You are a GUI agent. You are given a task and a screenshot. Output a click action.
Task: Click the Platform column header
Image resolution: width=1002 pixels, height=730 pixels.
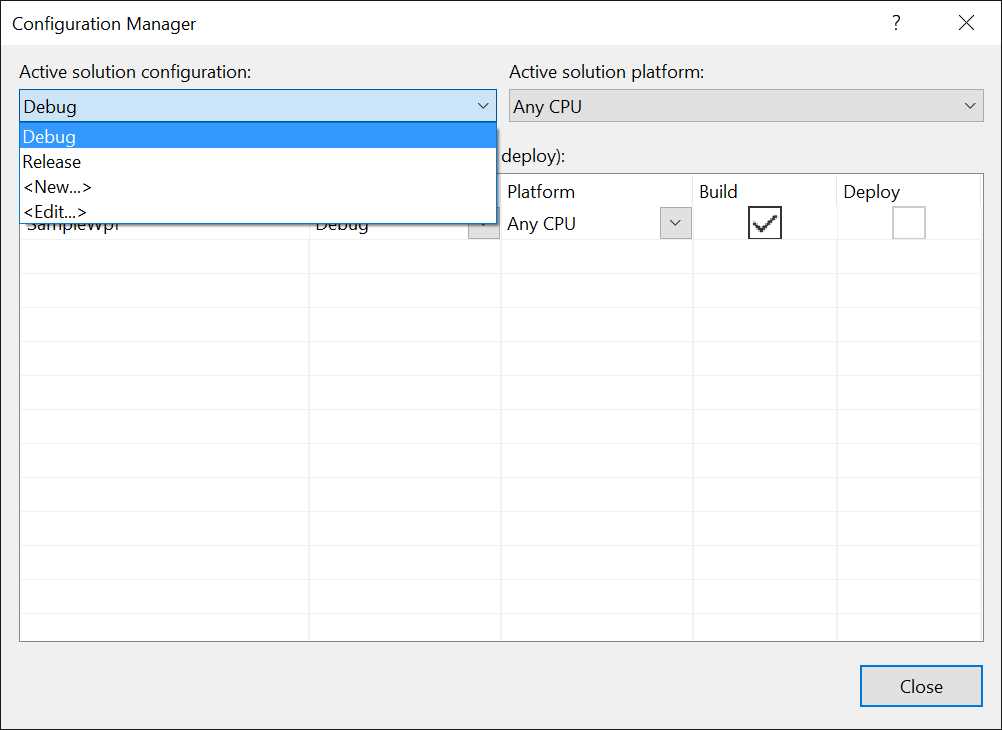click(x=541, y=191)
